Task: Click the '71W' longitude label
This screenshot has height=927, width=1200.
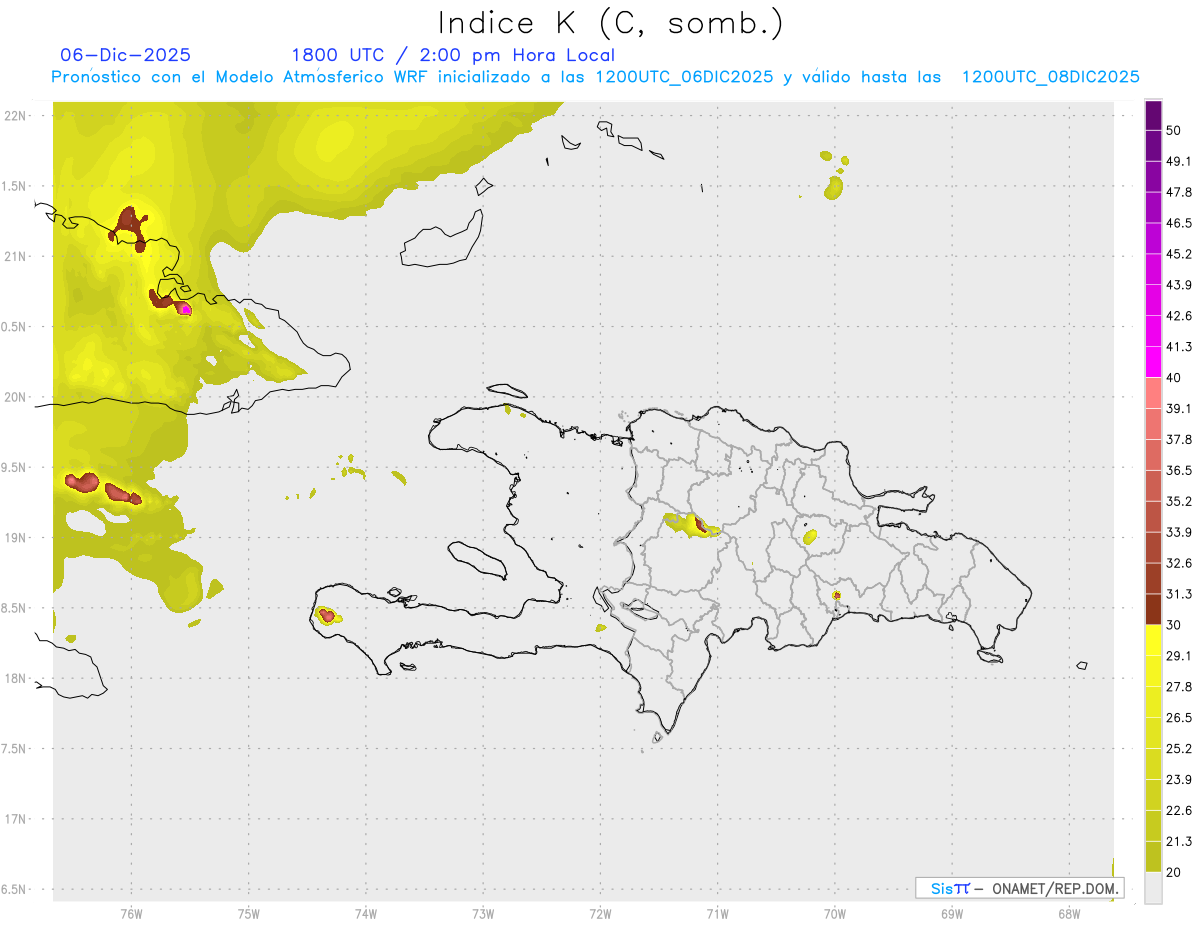Action: pos(717,914)
